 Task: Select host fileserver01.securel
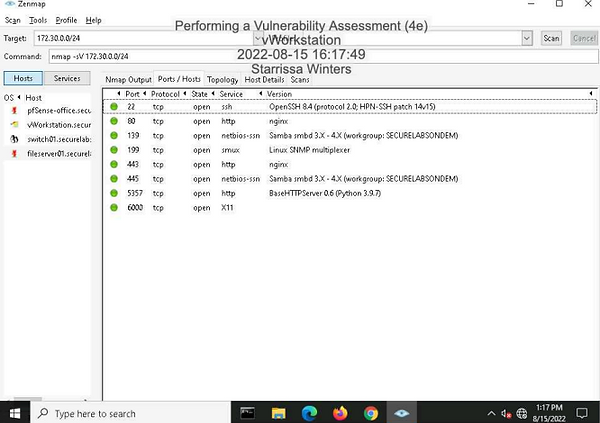coord(59,154)
